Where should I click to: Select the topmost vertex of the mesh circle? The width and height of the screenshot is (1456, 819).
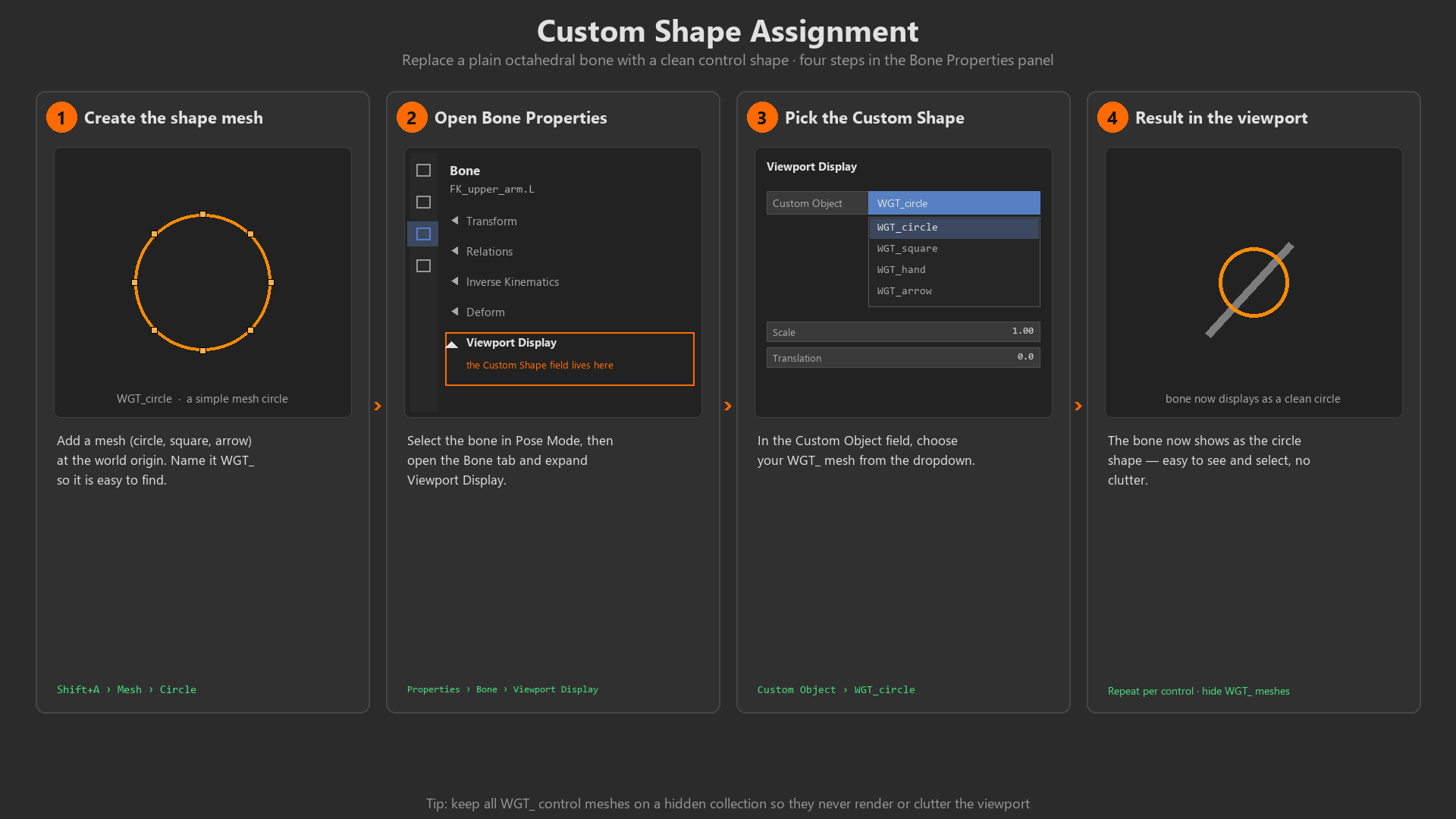pos(202,215)
